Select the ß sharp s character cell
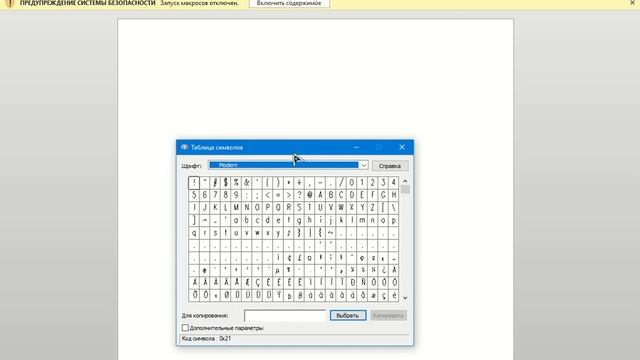 (299, 295)
